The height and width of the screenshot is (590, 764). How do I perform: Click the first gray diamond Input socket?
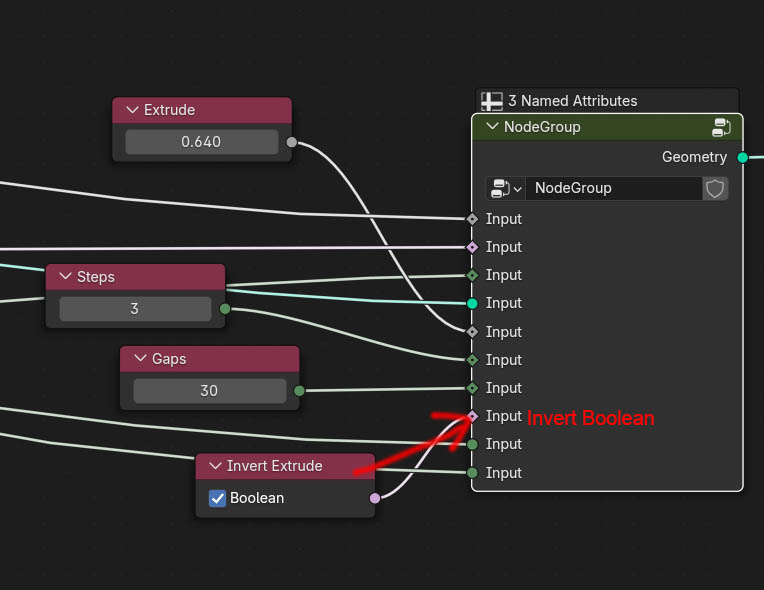pyautogui.click(x=472, y=219)
